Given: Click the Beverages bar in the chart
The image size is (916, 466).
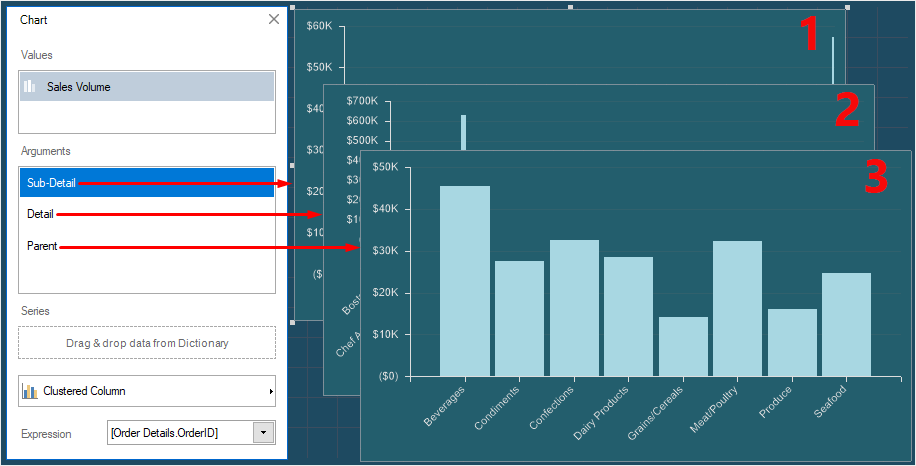Looking at the screenshot, I should [465, 281].
